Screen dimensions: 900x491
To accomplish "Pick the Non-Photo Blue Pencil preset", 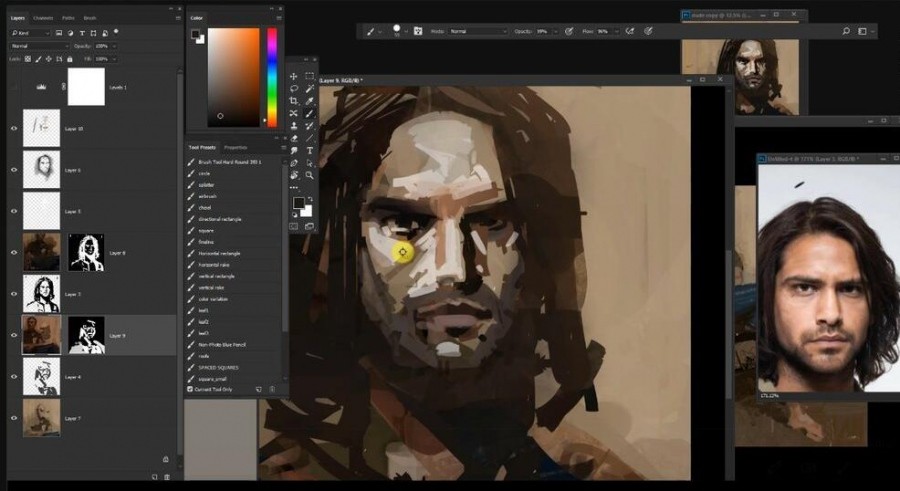I will [222, 345].
